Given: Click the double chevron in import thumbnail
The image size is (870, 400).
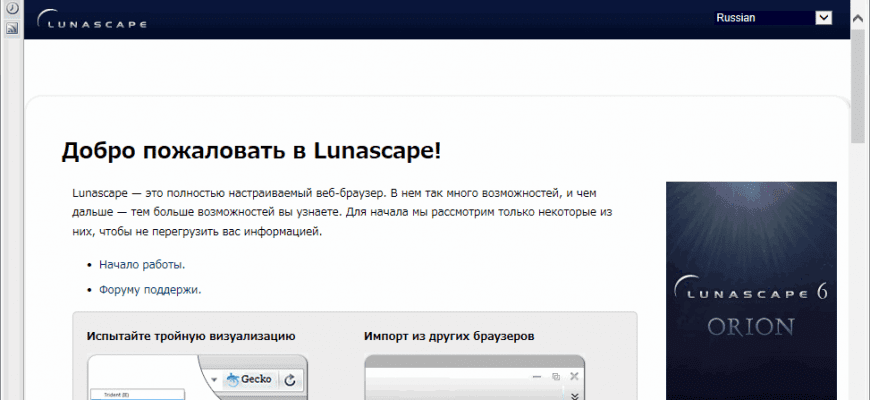Looking at the screenshot, I should (x=575, y=396).
